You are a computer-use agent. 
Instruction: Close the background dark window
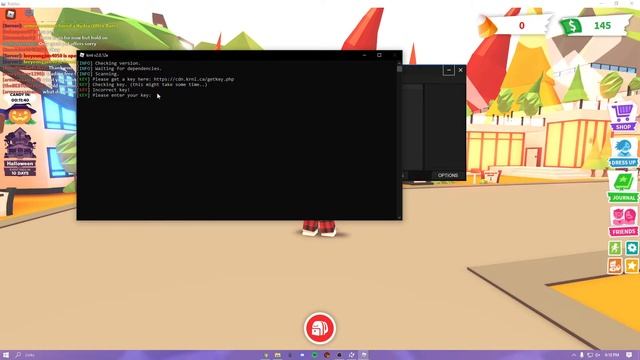[460, 70]
